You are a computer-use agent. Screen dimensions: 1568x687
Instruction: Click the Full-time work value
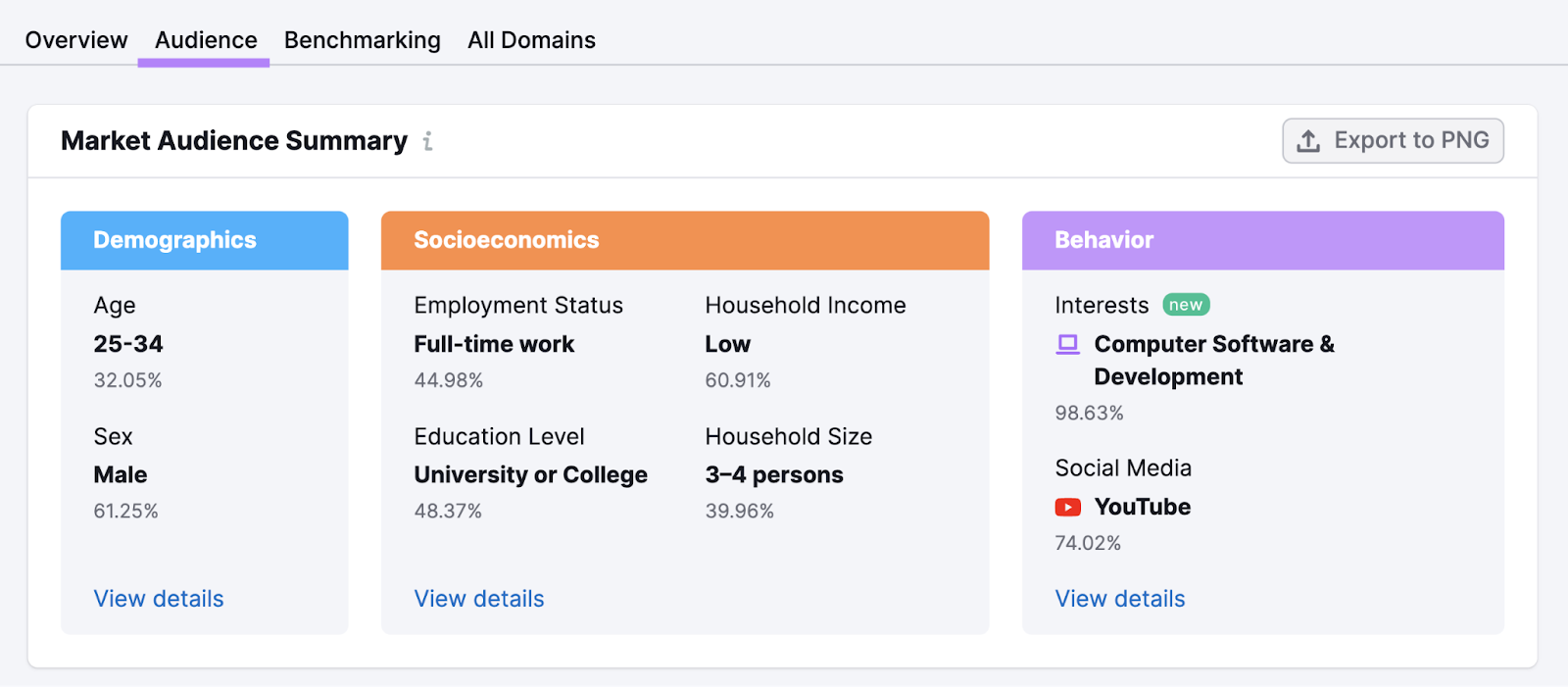point(494,344)
